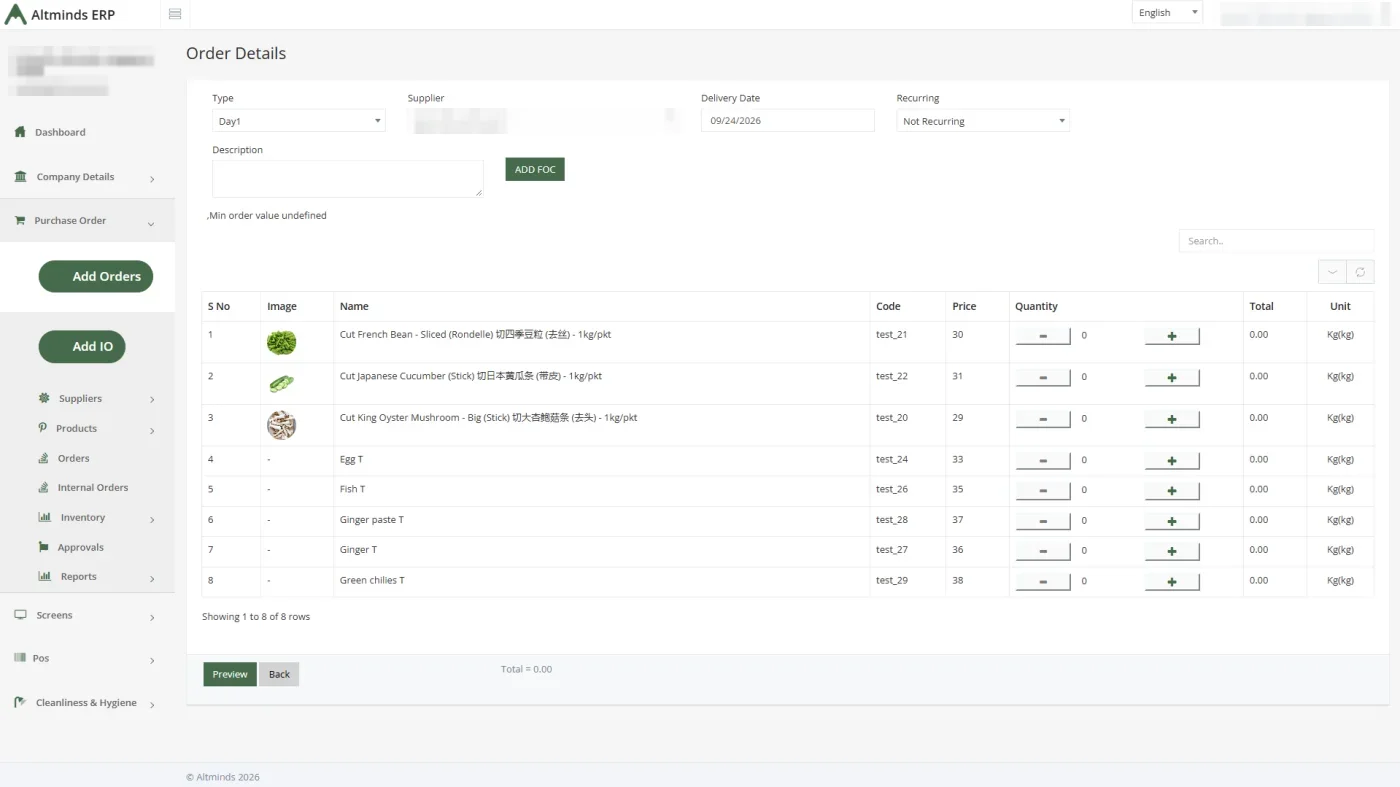Expand the Suppliers submenu arrow

tap(152, 400)
